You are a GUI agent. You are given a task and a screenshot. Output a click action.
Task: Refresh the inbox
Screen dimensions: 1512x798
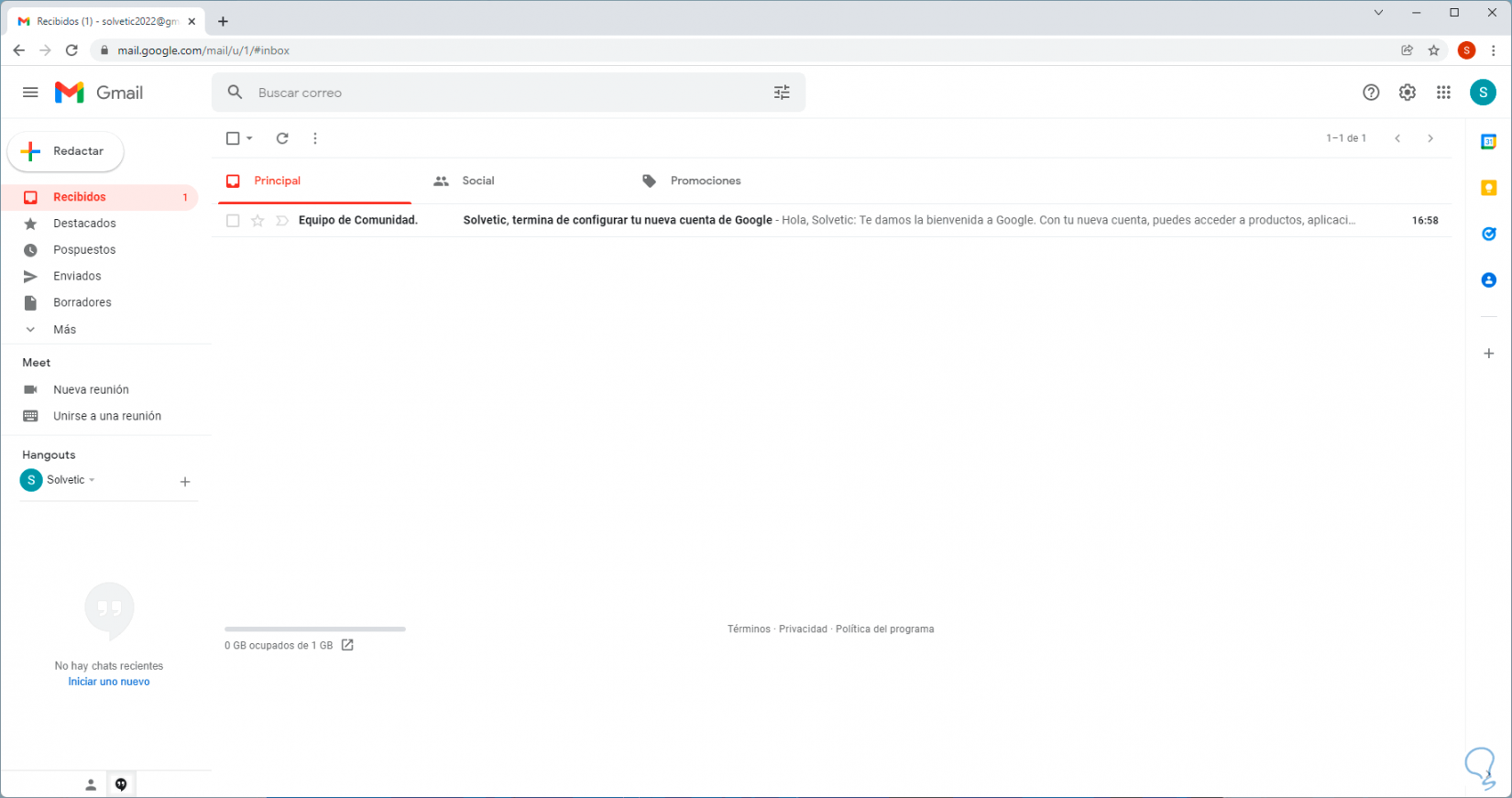coord(282,138)
